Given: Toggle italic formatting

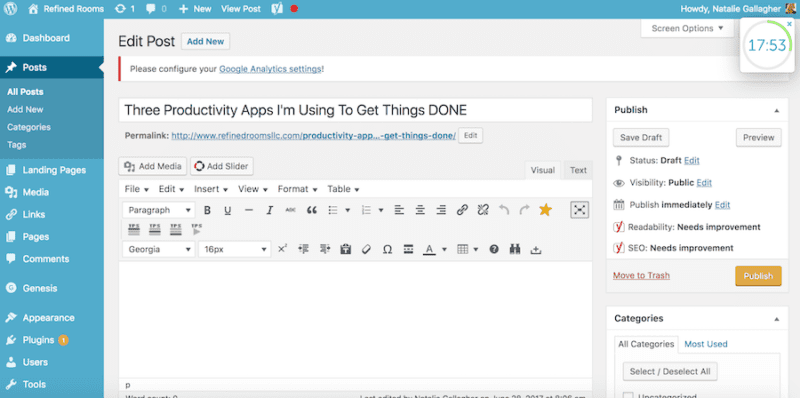Looking at the screenshot, I should click(270, 210).
